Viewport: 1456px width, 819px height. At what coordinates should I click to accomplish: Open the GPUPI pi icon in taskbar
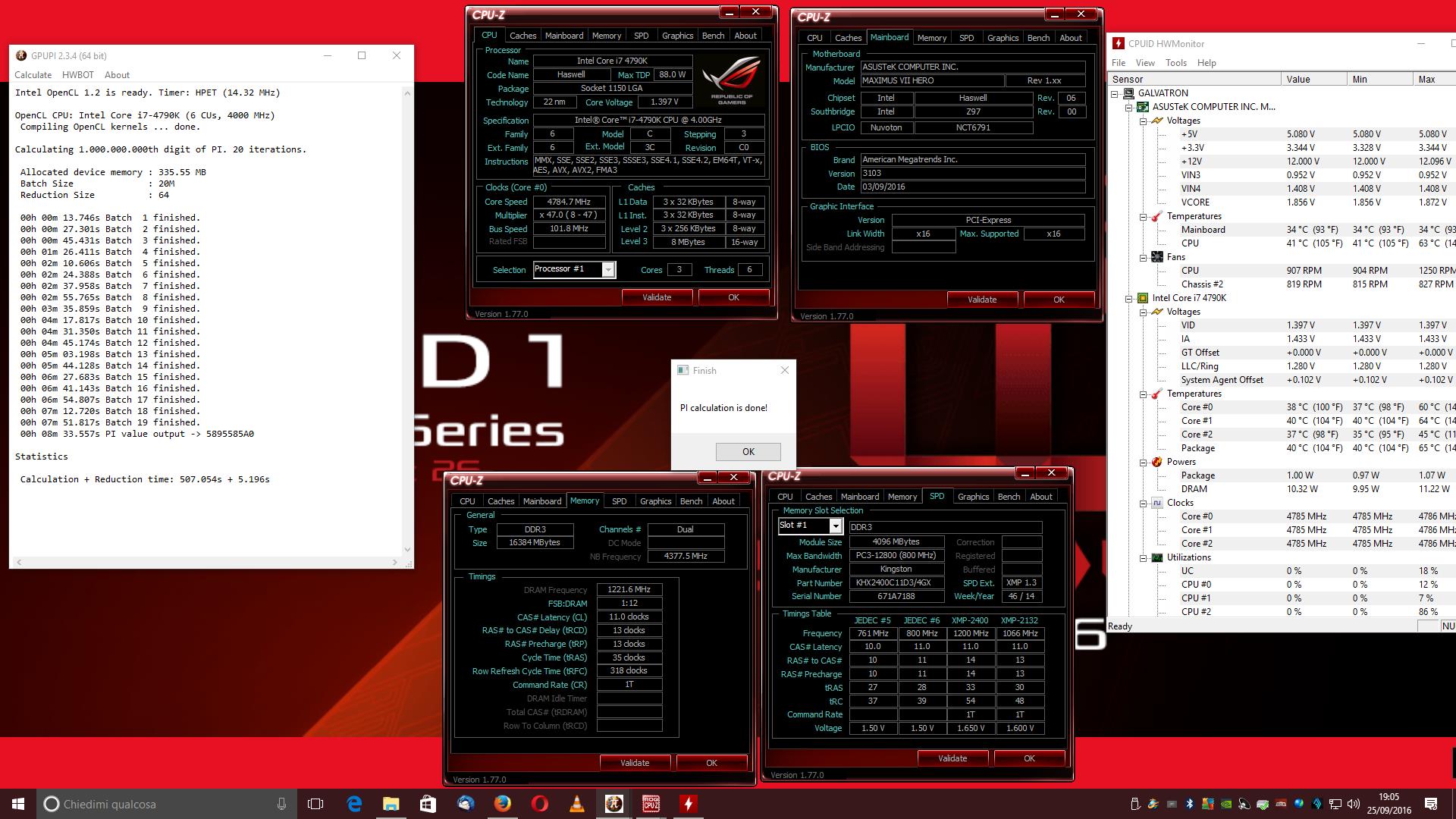(x=614, y=804)
